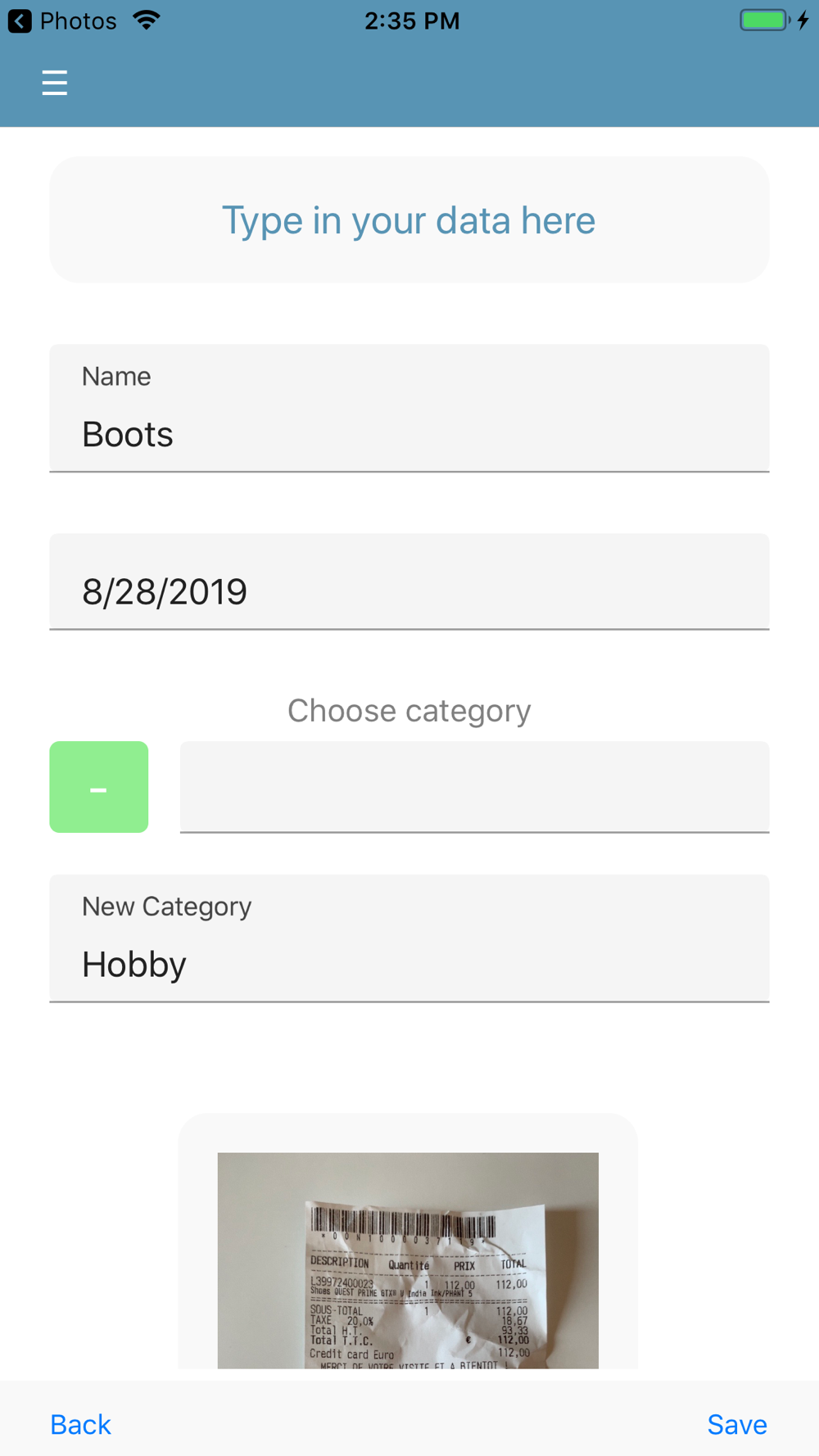The width and height of the screenshot is (819, 1456).
Task: Tap the Choose category label
Action: point(409,710)
